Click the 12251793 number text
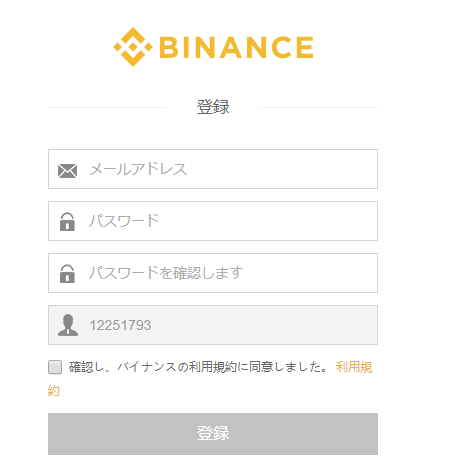Image resolution: width=450 pixels, height=467 pixels. pyautogui.click(x=120, y=325)
